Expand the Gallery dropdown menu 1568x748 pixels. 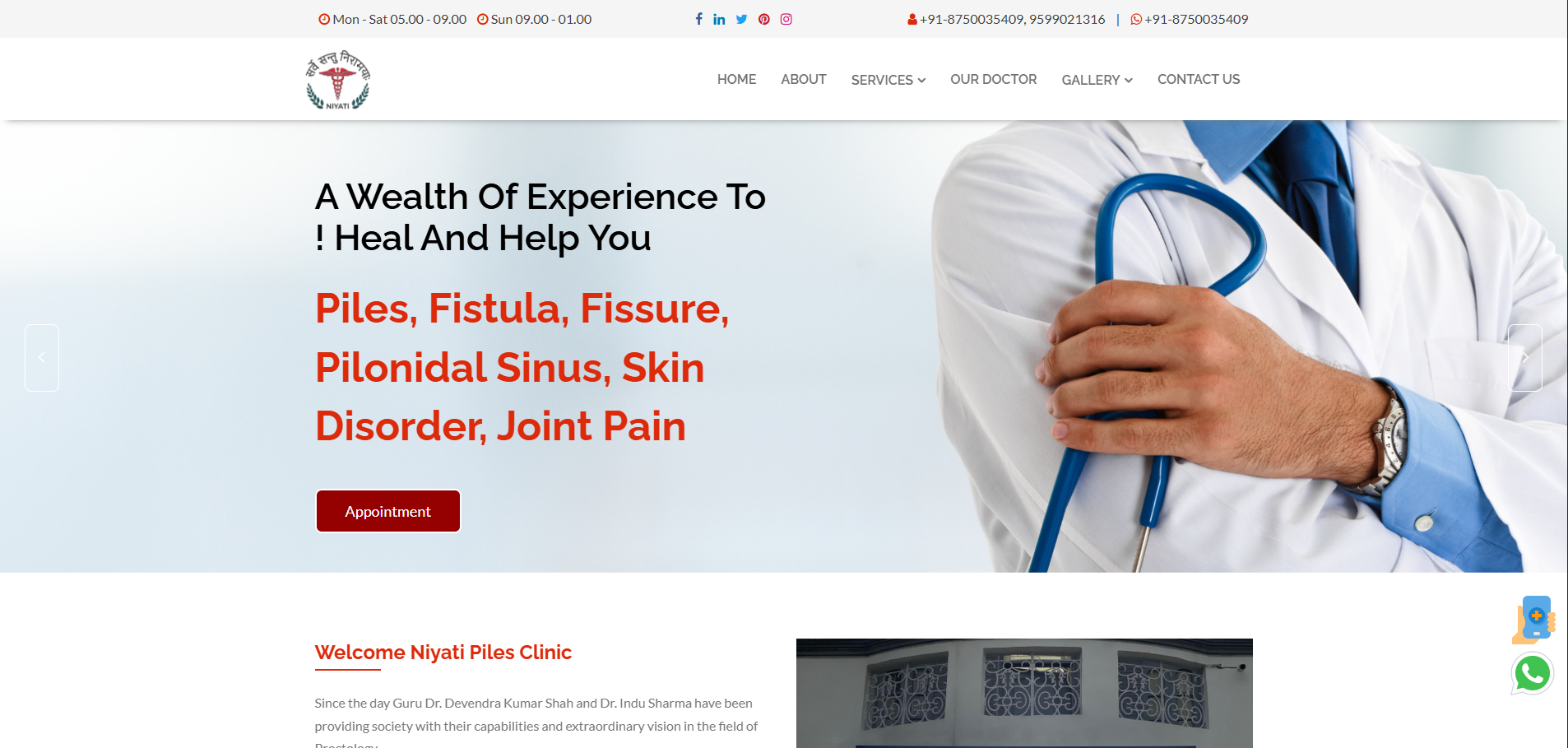1097,80
